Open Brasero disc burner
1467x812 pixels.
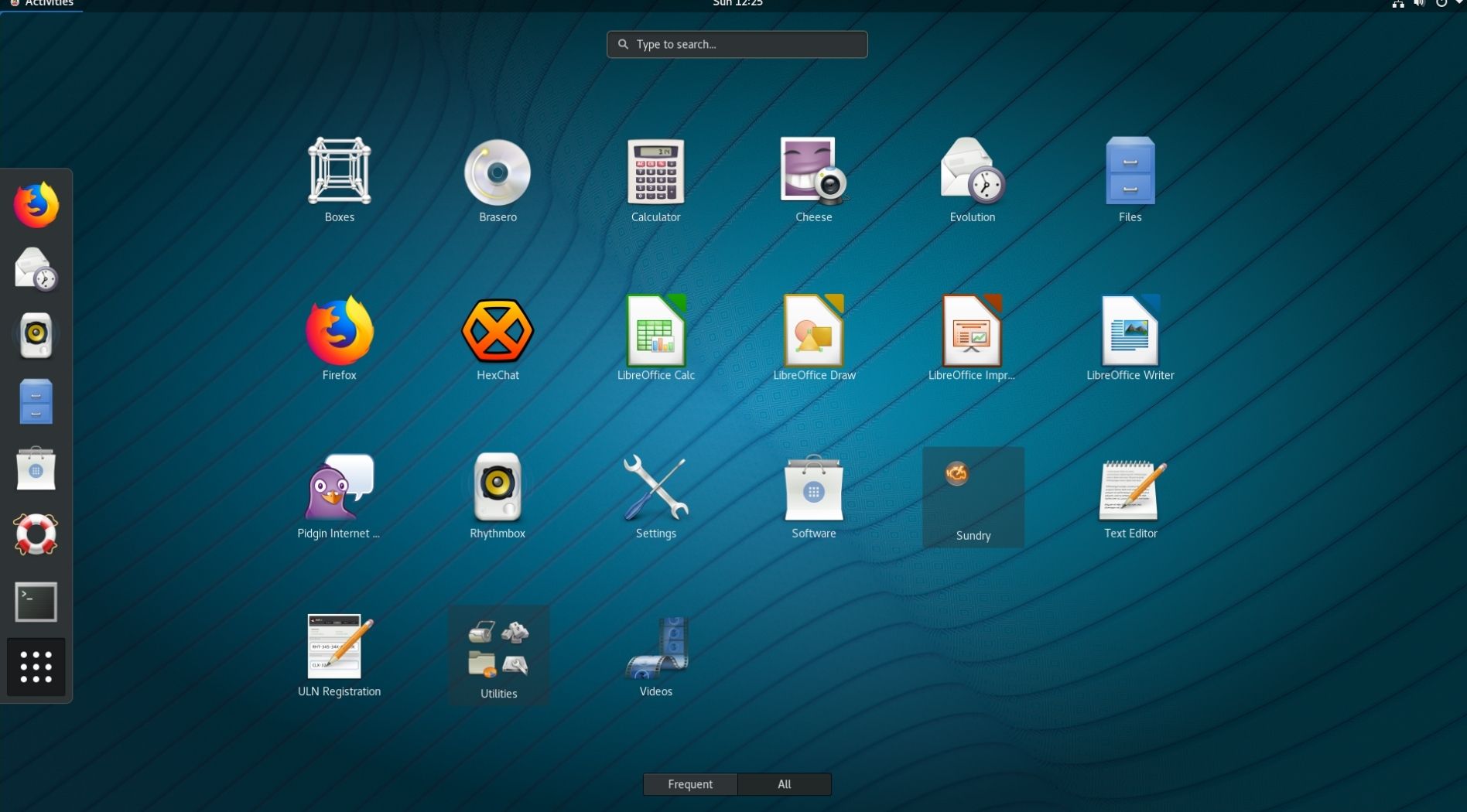tap(498, 180)
